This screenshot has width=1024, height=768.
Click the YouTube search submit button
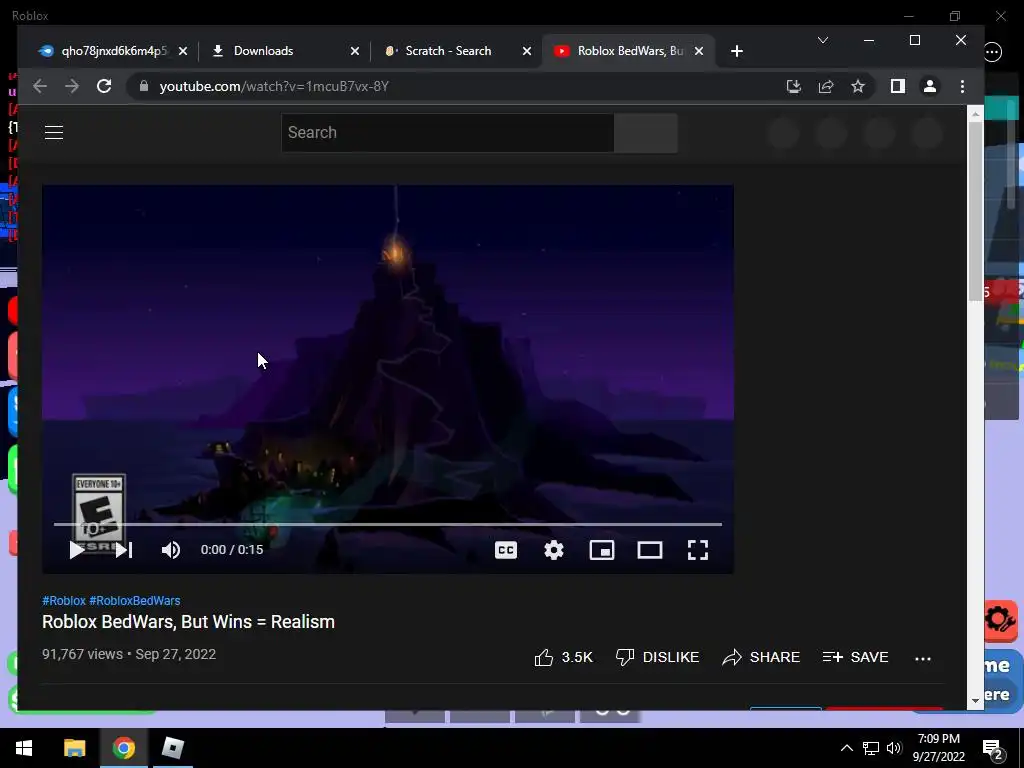(646, 133)
